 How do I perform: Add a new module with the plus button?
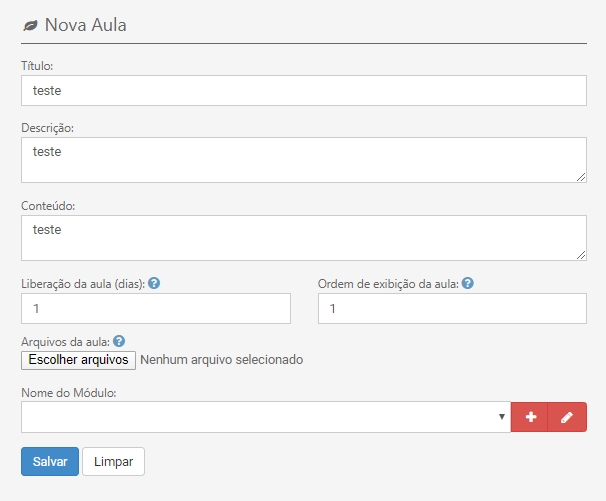coord(530,417)
